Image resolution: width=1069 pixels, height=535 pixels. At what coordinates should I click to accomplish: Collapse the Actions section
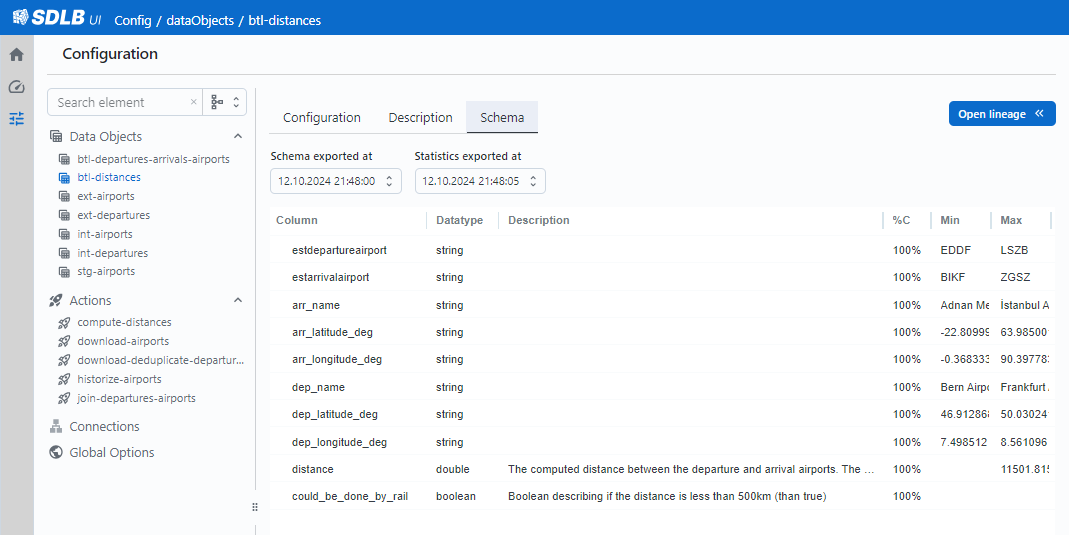(x=238, y=301)
